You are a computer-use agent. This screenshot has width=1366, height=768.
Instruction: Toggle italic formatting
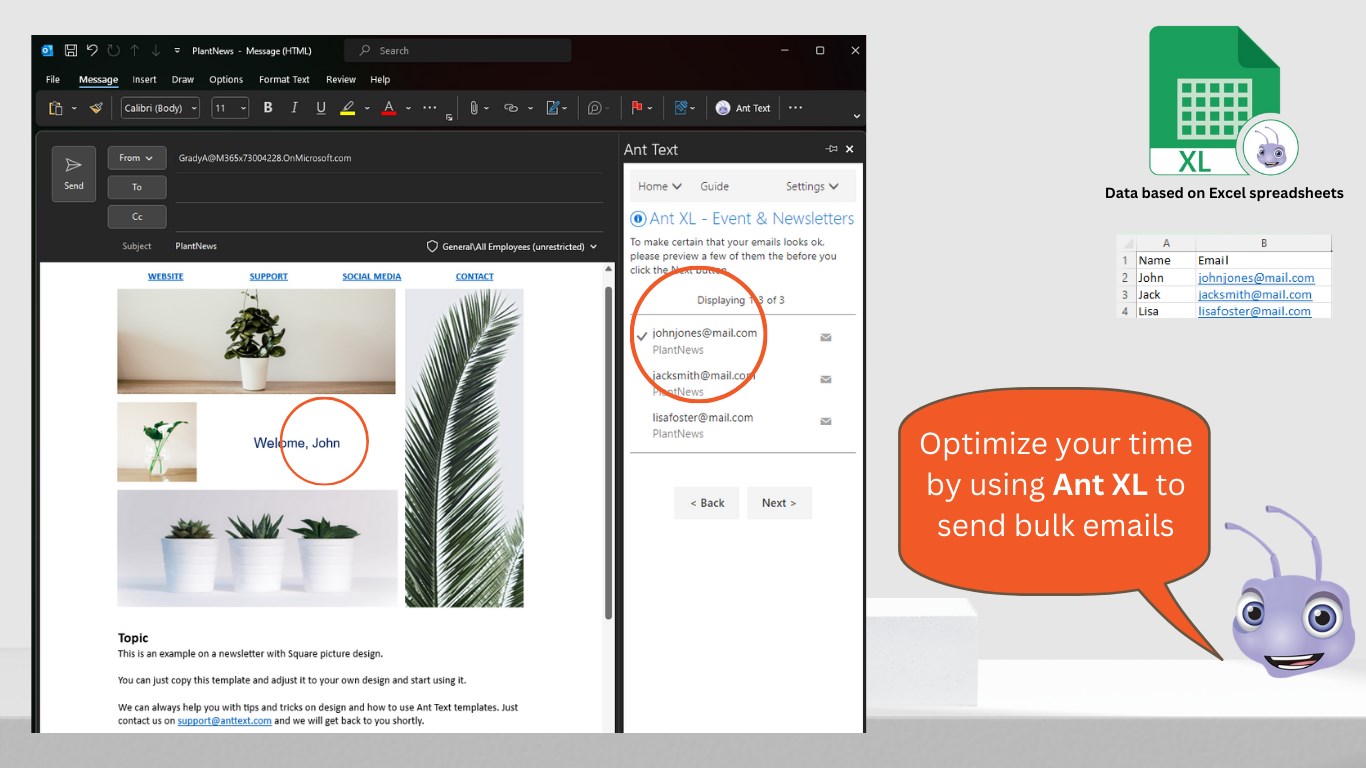click(294, 108)
